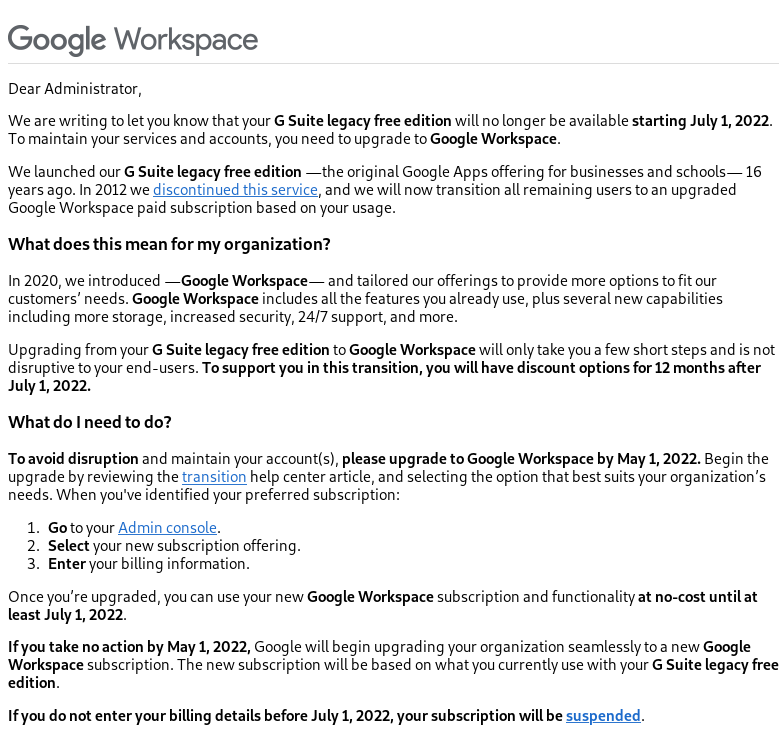
Task: Click the phrase '24/7 support, and more.'
Action: [378, 317]
